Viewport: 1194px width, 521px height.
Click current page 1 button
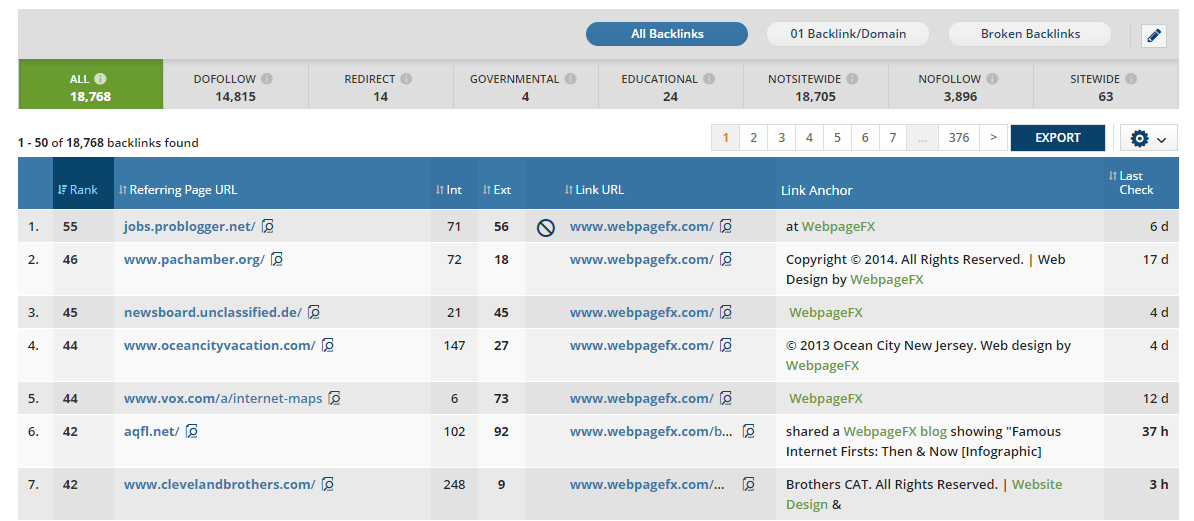pos(726,138)
